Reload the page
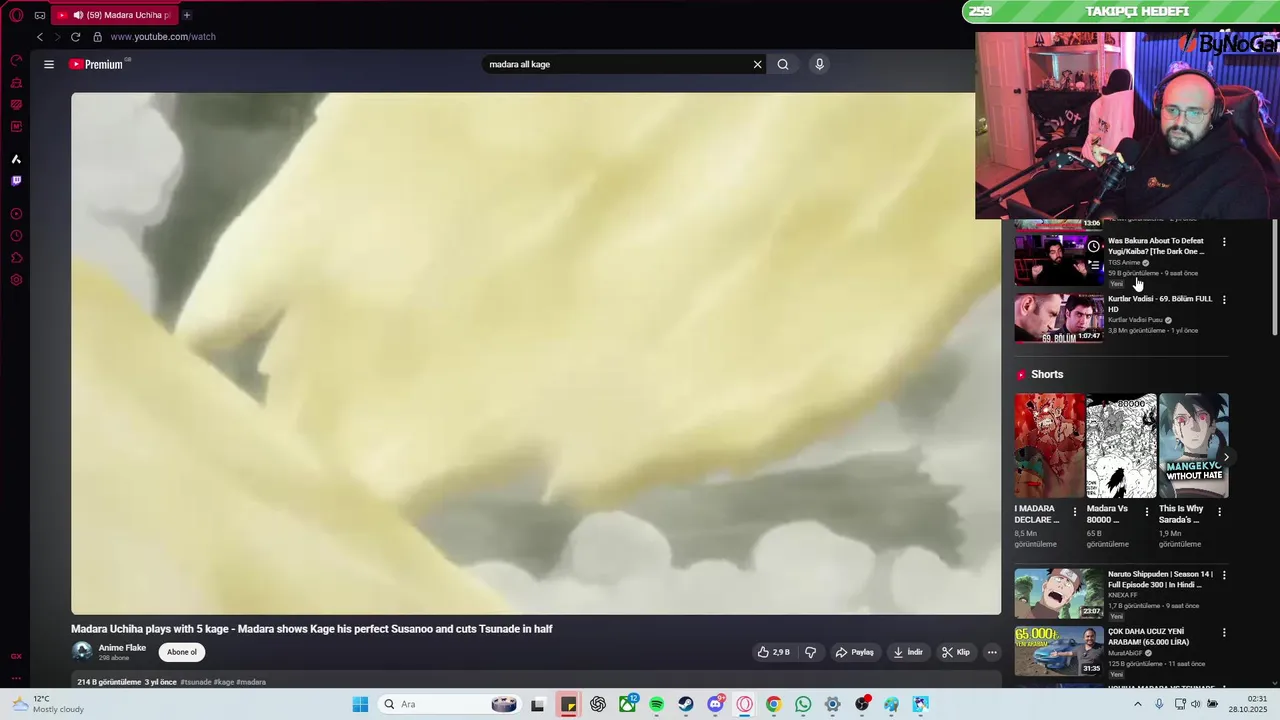Viewport: 1280px width, 720px height. 75,37
